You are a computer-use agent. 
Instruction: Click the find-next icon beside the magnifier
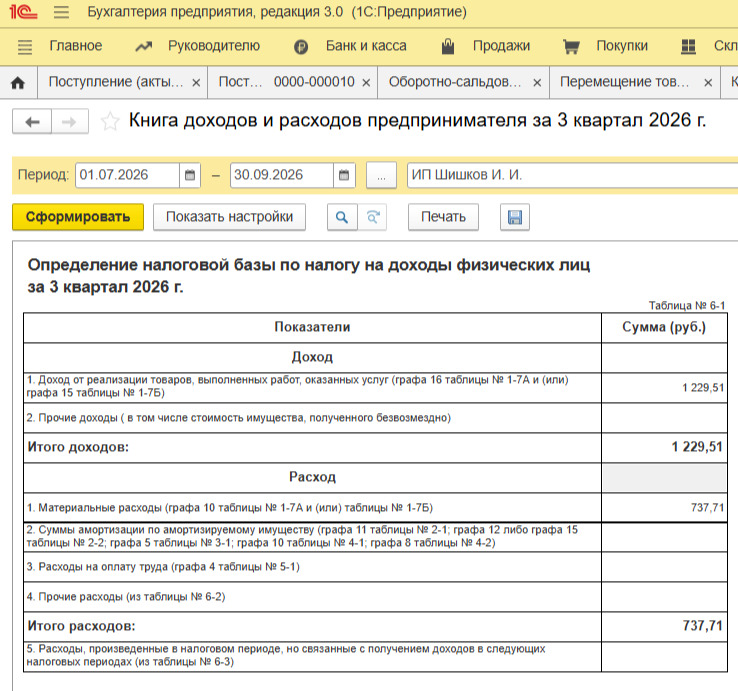click(x=372, y=217)
